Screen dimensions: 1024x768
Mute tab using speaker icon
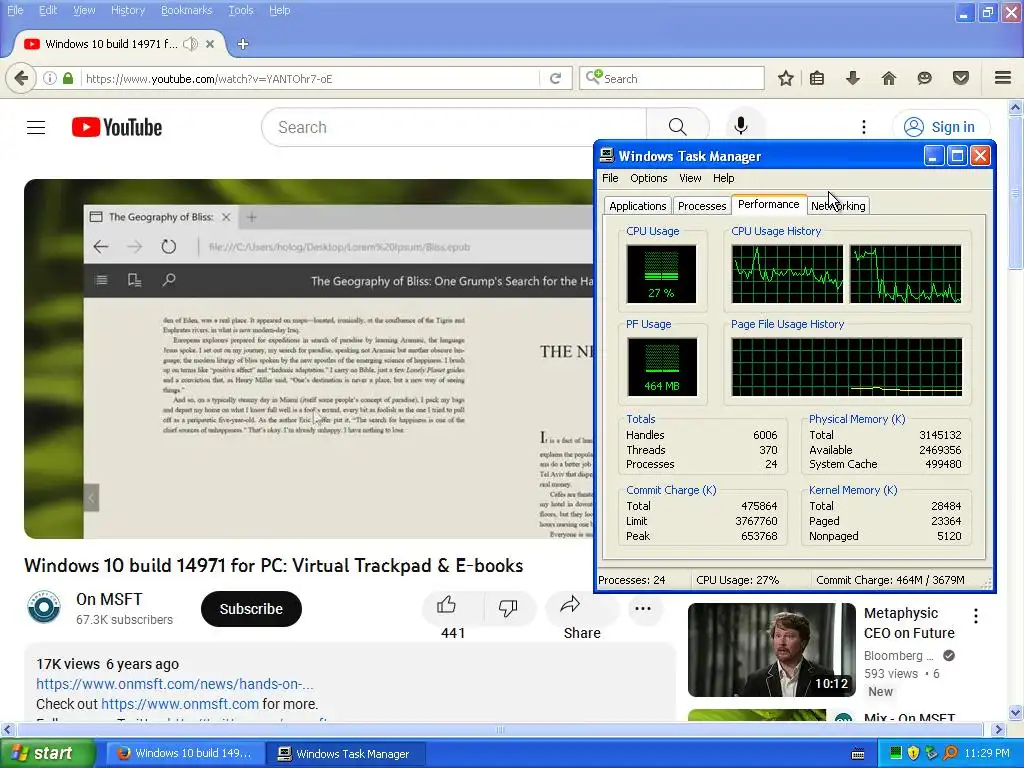190,44
